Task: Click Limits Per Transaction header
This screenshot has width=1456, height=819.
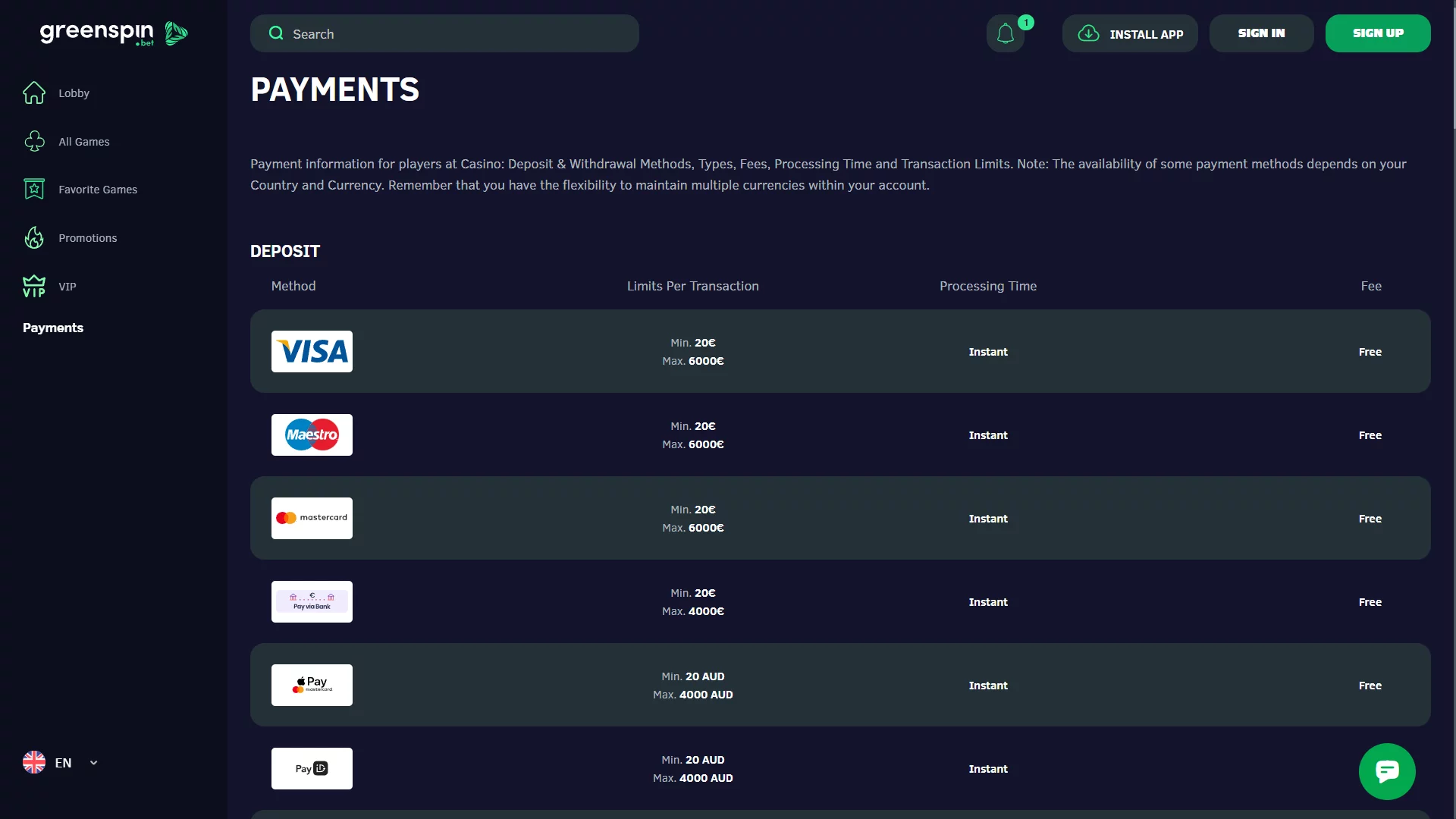Action: [692, 286]
